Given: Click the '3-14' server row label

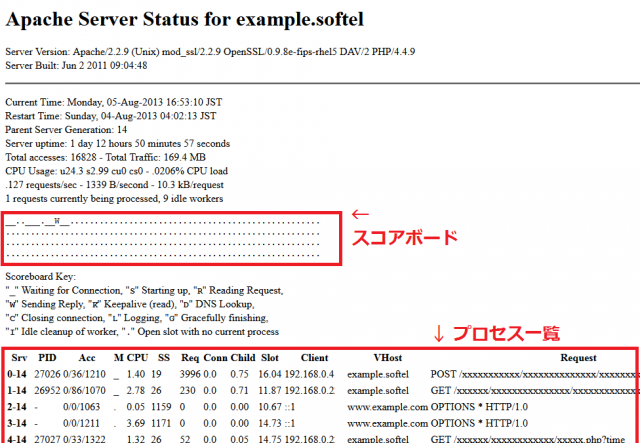Looking at the screenshot, I should tap(17, 423).
